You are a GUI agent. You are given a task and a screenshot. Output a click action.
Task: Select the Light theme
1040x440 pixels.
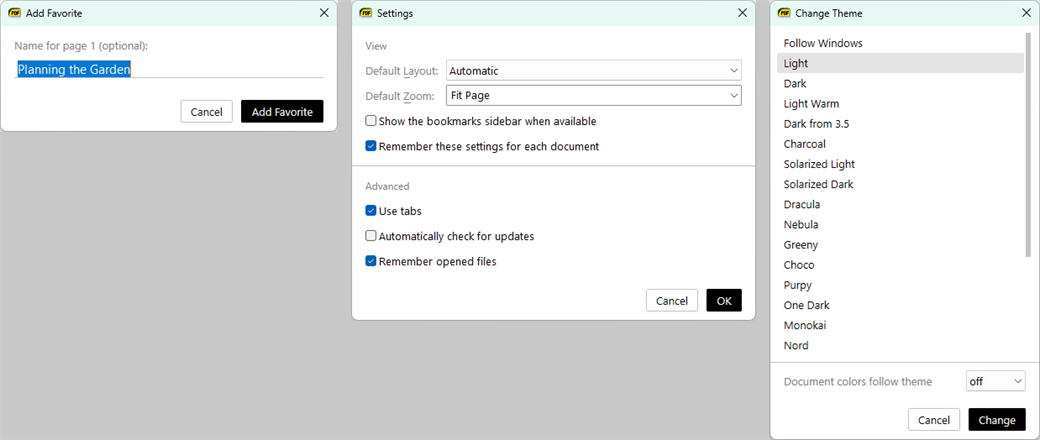[x=900, y=63]
